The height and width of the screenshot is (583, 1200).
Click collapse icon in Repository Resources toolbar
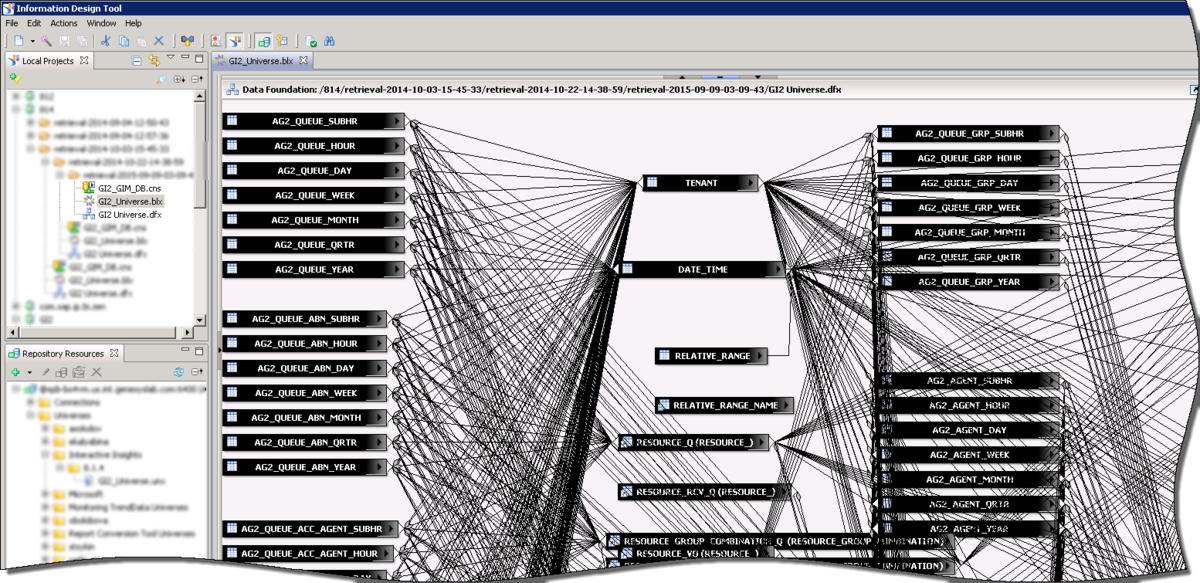click(197, 371)
